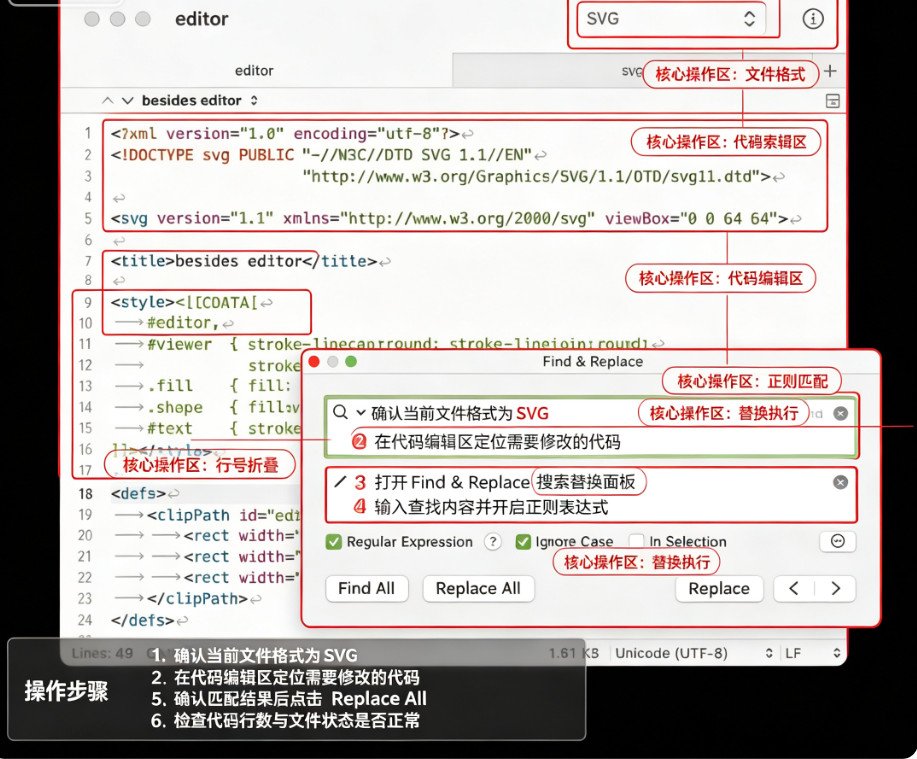Click the svg11.dtd URL line
917x759 pixels.
(536, 176)
